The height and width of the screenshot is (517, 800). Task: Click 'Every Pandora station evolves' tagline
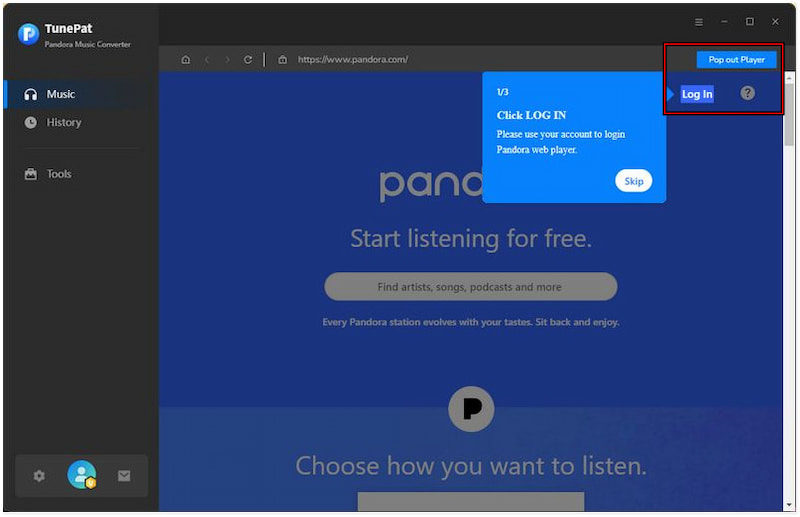(471, 322)
